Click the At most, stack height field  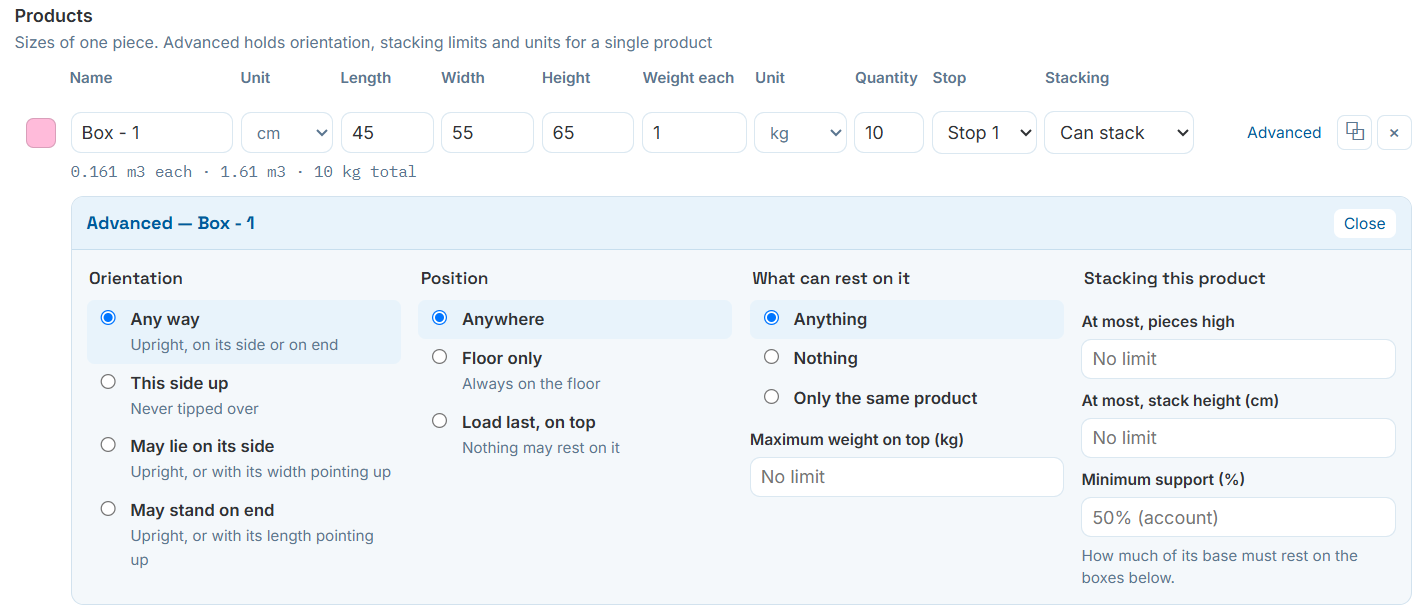tap(1238, 438)
